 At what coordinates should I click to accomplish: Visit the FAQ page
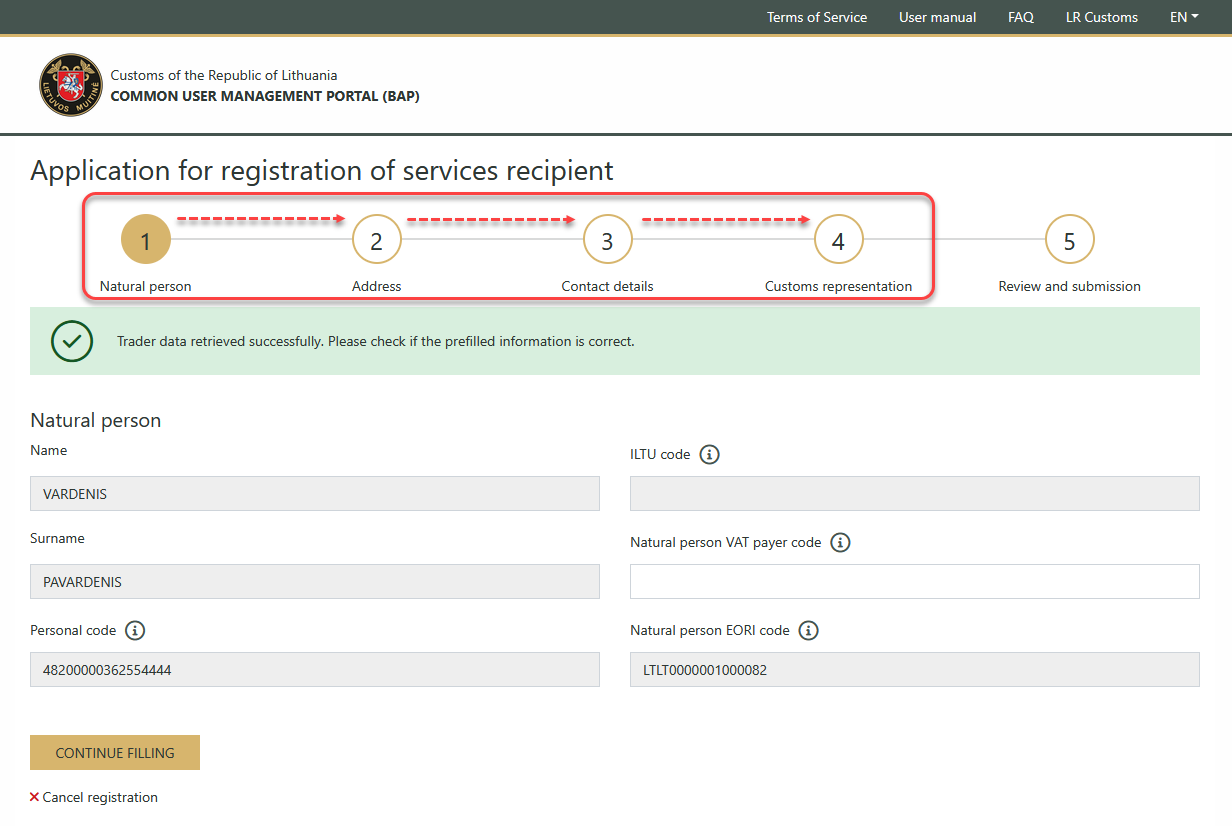(1020, 17)
